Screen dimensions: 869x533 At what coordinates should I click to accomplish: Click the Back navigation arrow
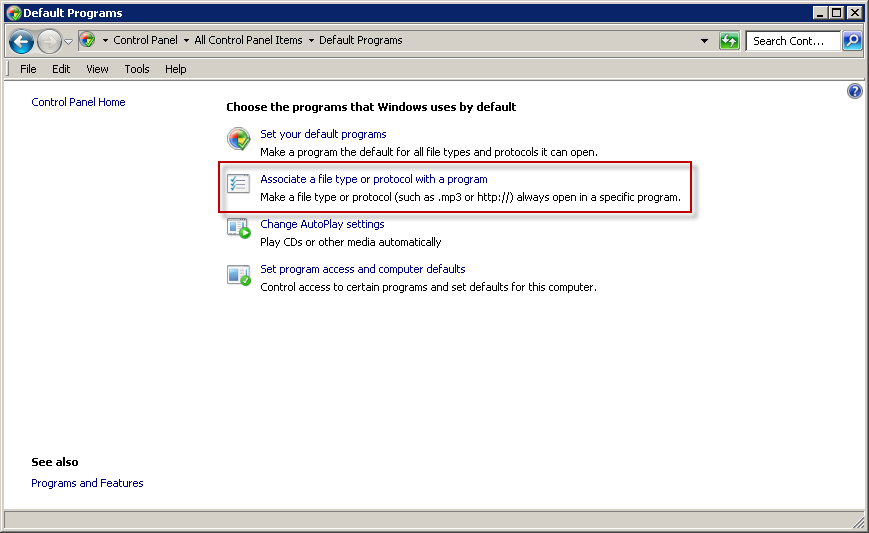(21, 42)
